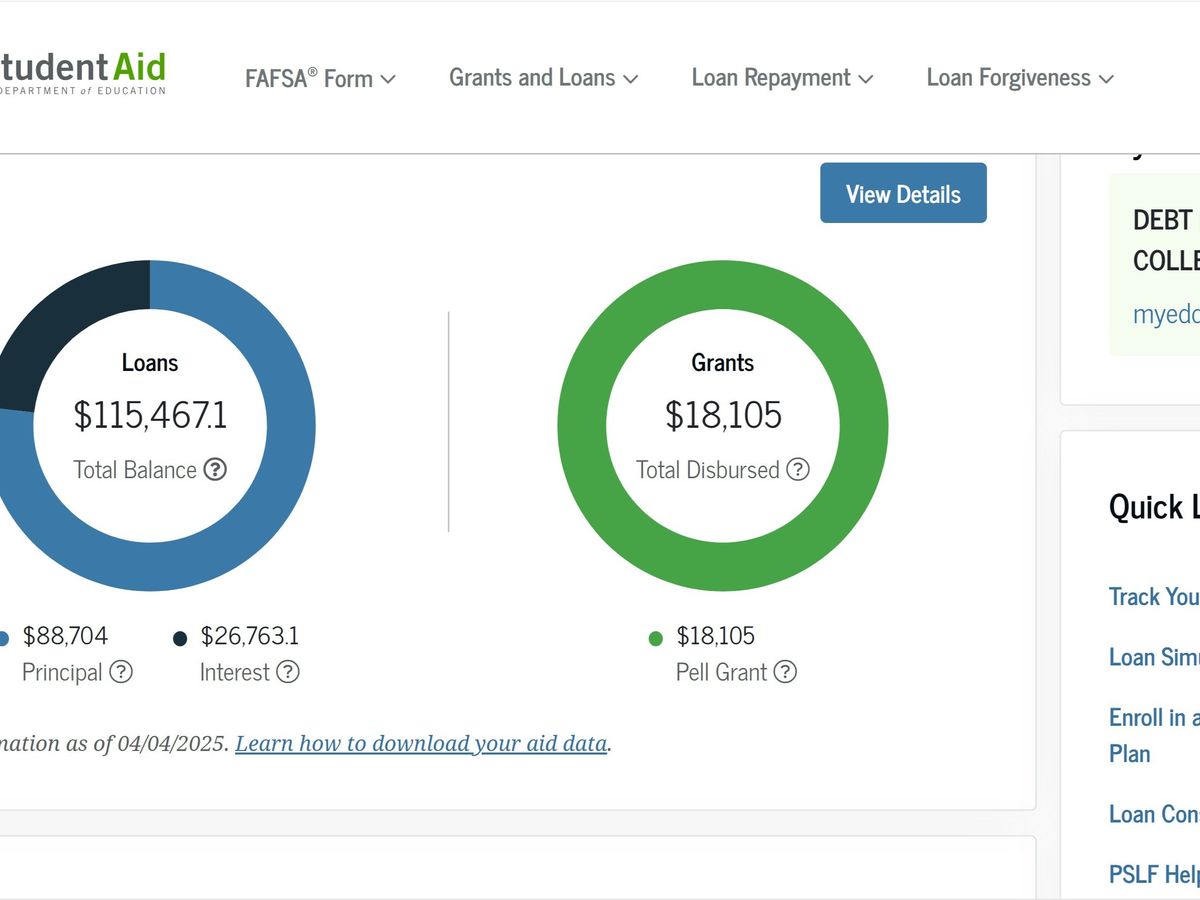Viewport: 1200px width, 900px height.
Task: Click the Total Balance help icon
Action: click(215, 470)
